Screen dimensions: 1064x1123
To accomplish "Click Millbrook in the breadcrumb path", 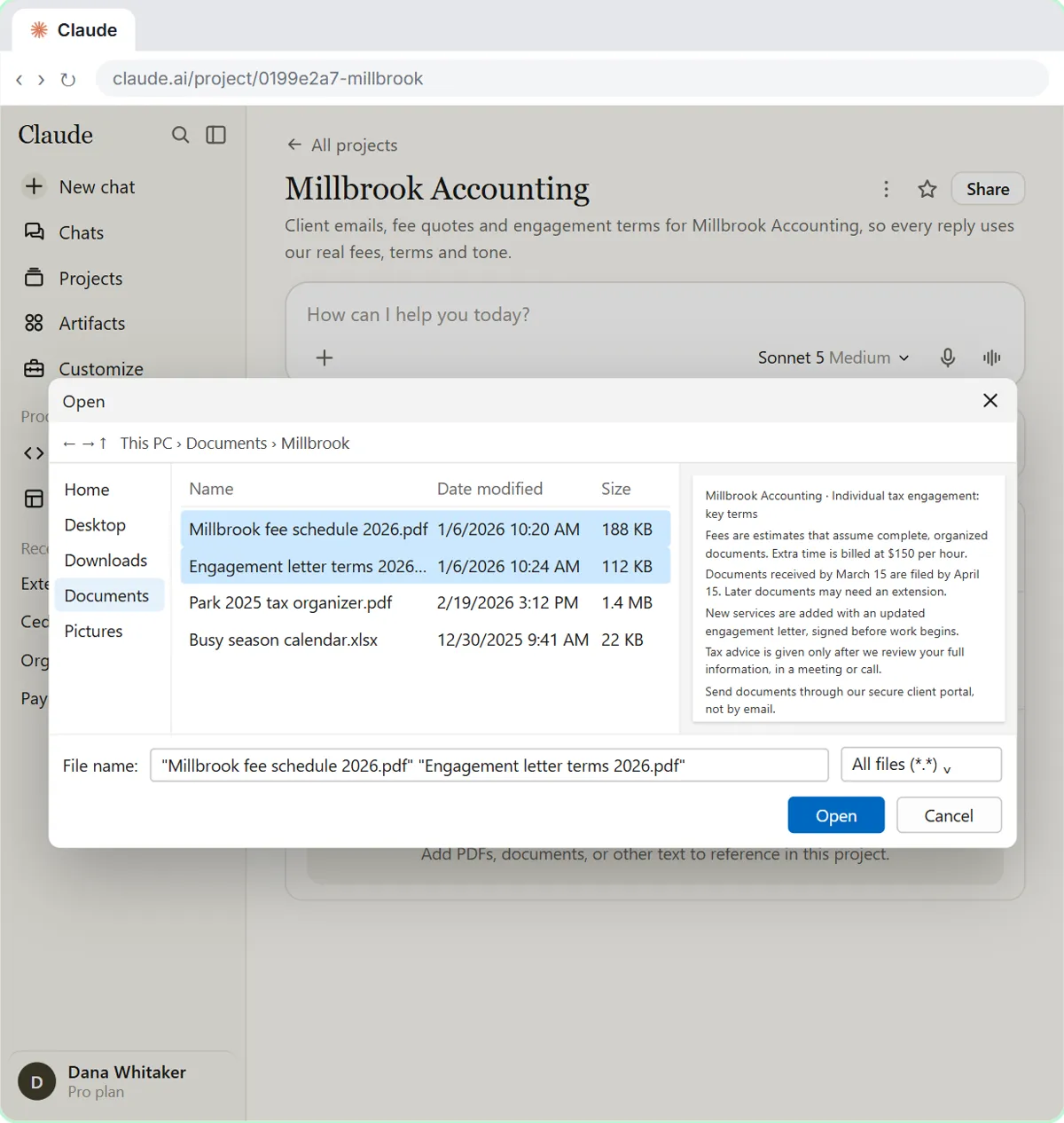I will (x=315, y=444).
